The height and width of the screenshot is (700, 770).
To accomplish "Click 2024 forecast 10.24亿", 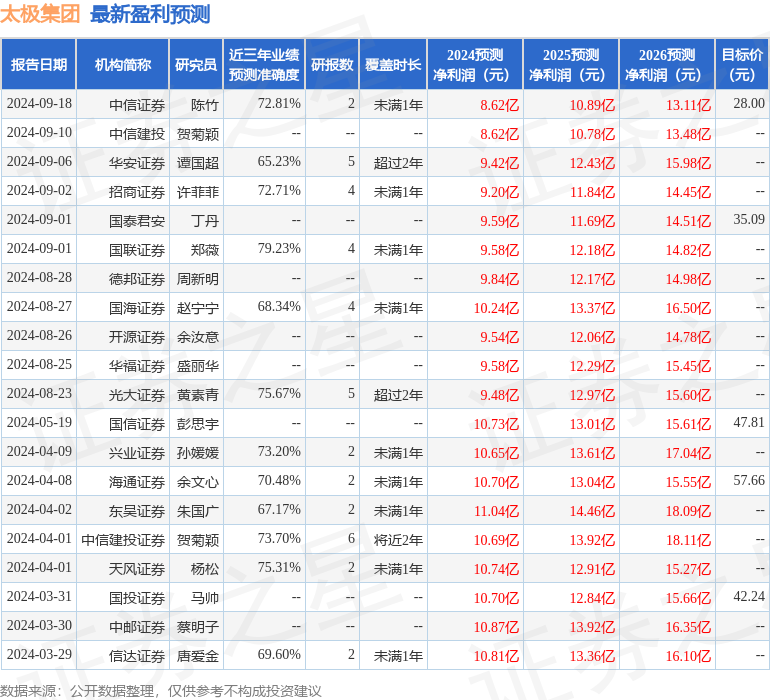I will (496, 308).
